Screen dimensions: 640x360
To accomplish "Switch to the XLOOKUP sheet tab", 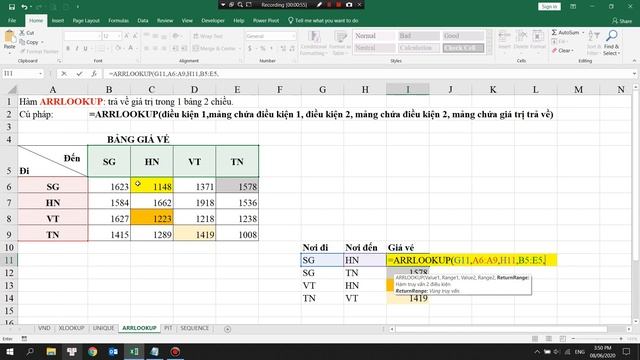I will coord(71,328).
